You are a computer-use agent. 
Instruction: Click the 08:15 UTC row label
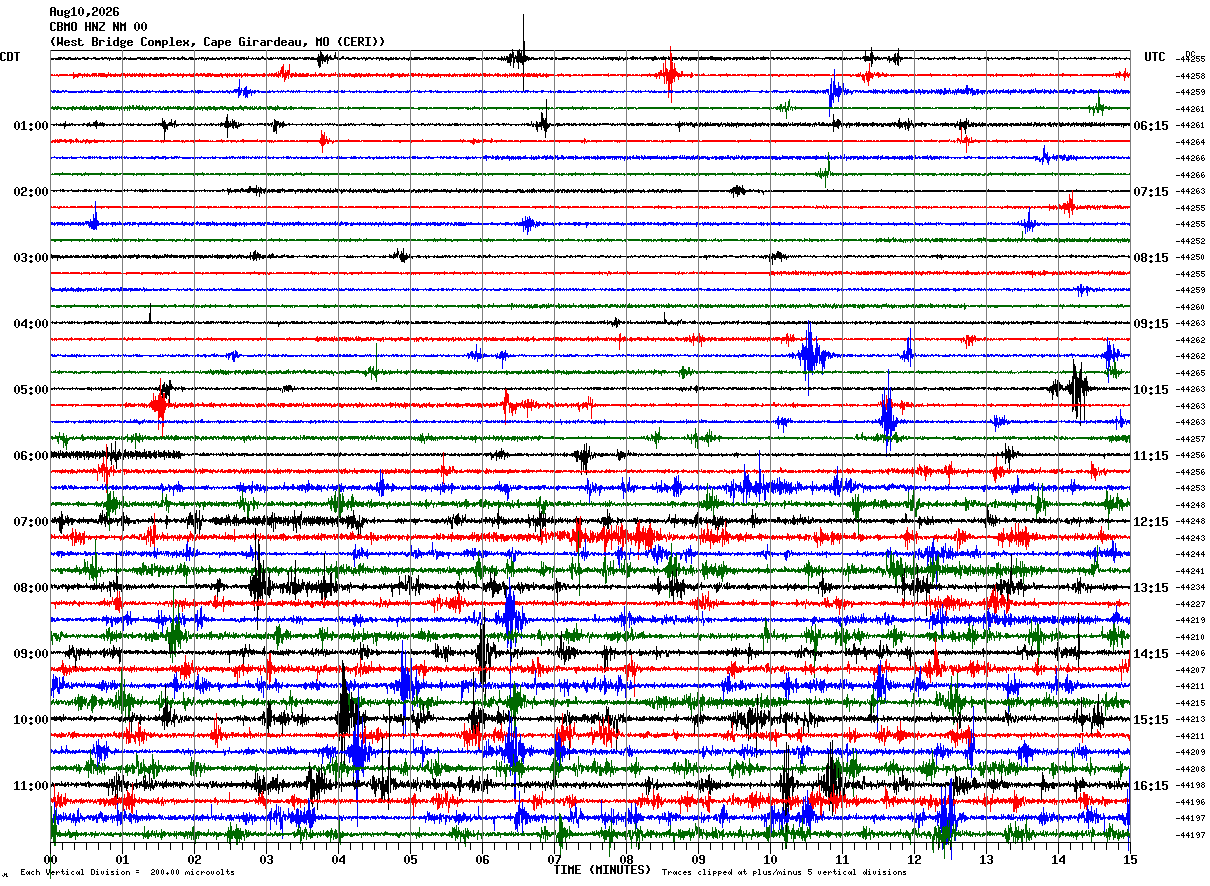pyautogui.click(x=1151, y=258)
